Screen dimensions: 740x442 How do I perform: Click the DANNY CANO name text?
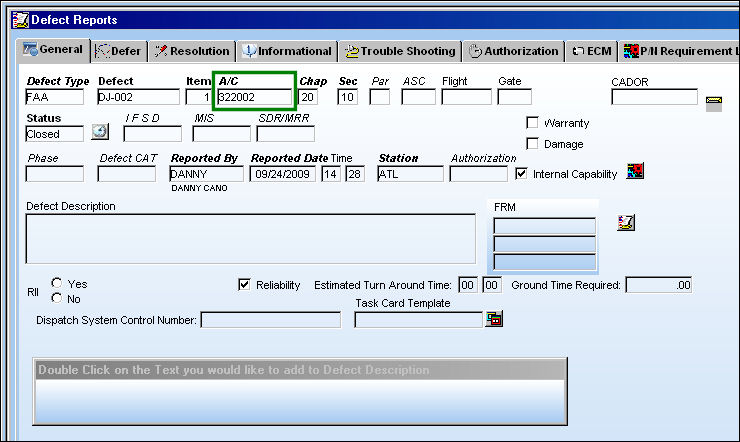199,188
